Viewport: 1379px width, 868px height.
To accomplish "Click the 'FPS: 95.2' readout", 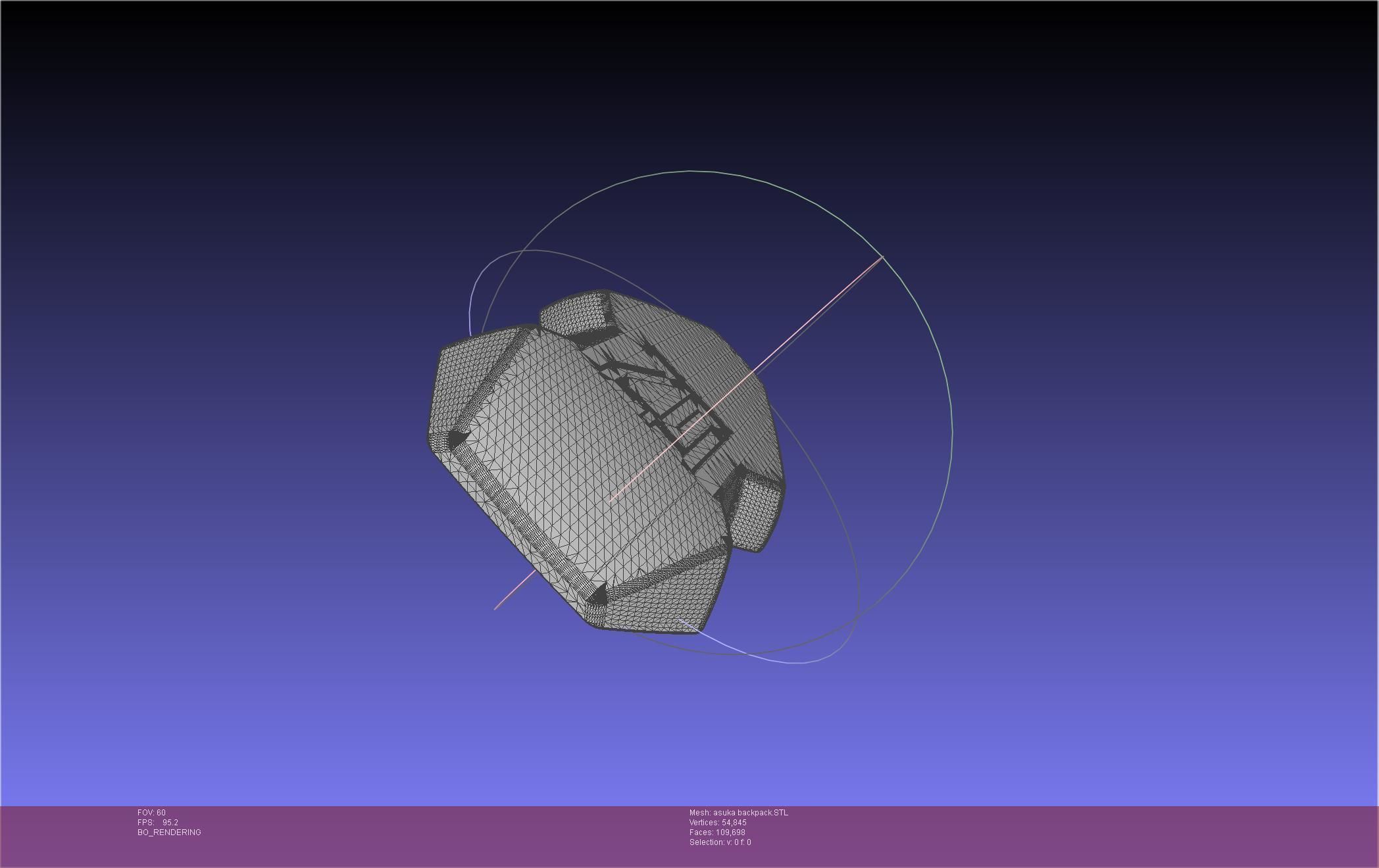I will 158,823.
